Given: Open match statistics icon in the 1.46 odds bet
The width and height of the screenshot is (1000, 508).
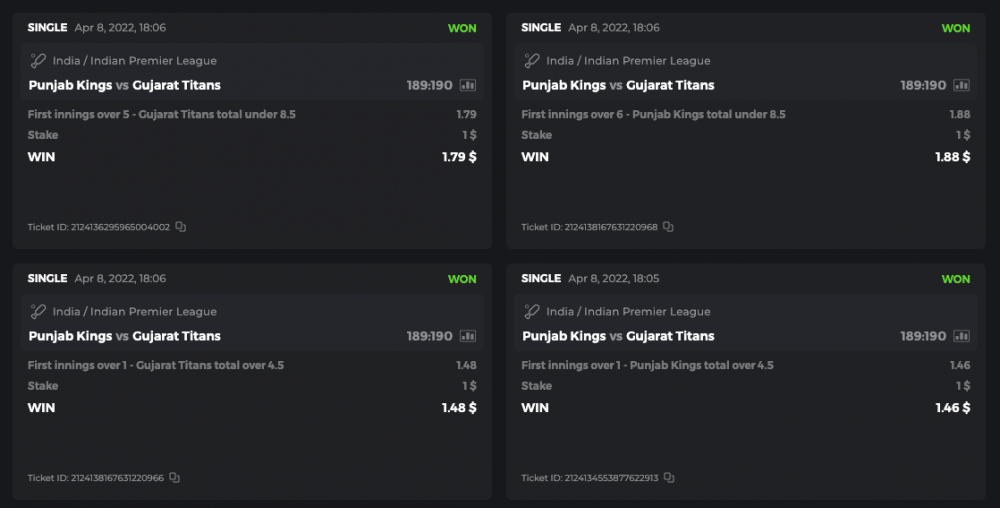Looking at the screenshot, I should coord(962,336).
